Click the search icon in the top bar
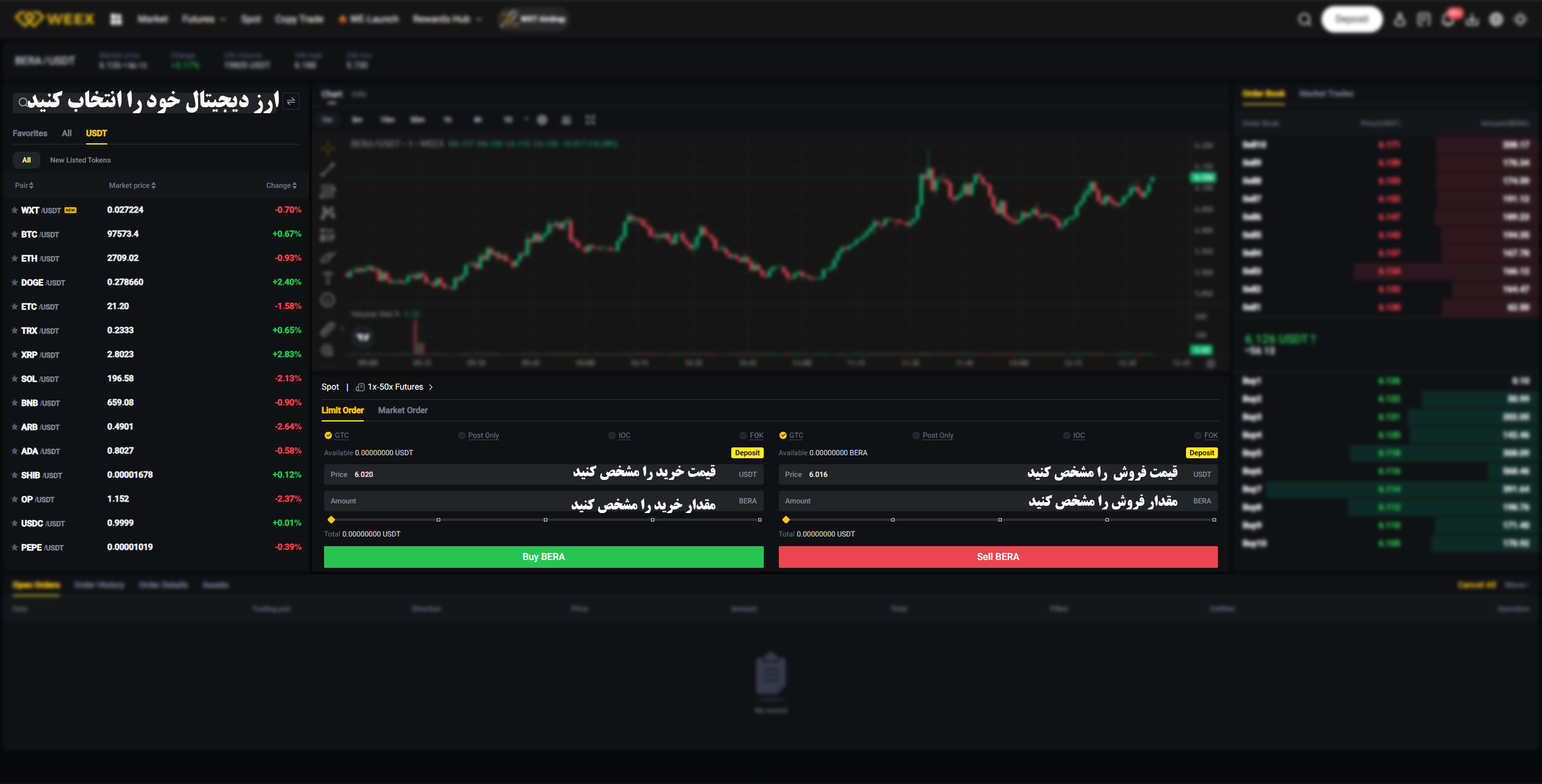The image size is (1542, 784). [x=1303, y=19]
